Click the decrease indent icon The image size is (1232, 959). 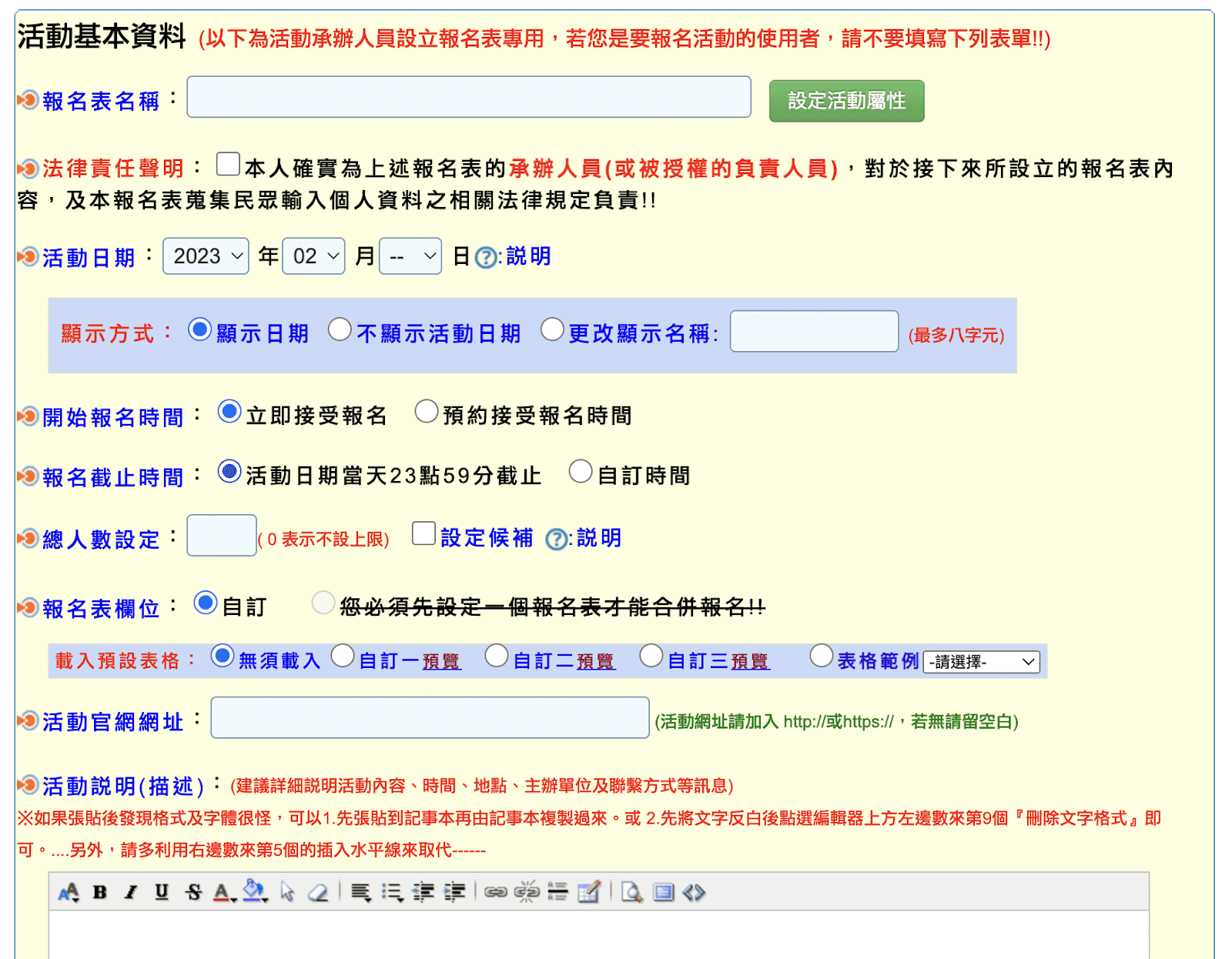tap(423, 892)
